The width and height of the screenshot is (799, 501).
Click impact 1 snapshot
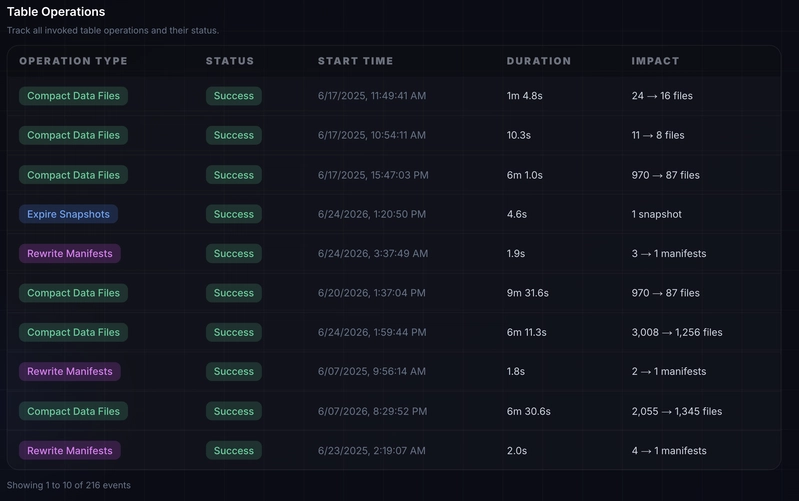(656, 214)
